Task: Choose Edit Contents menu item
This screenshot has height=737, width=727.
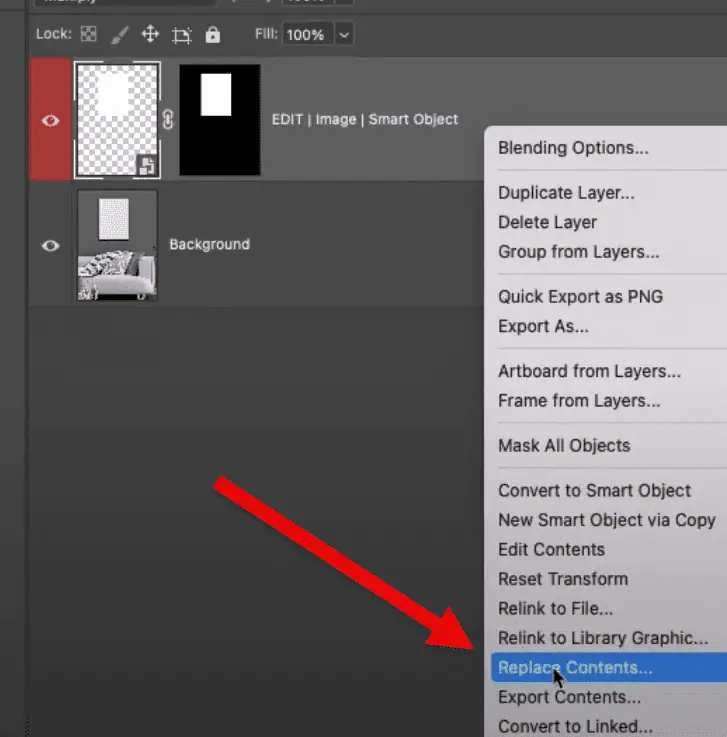Action: 551,549
